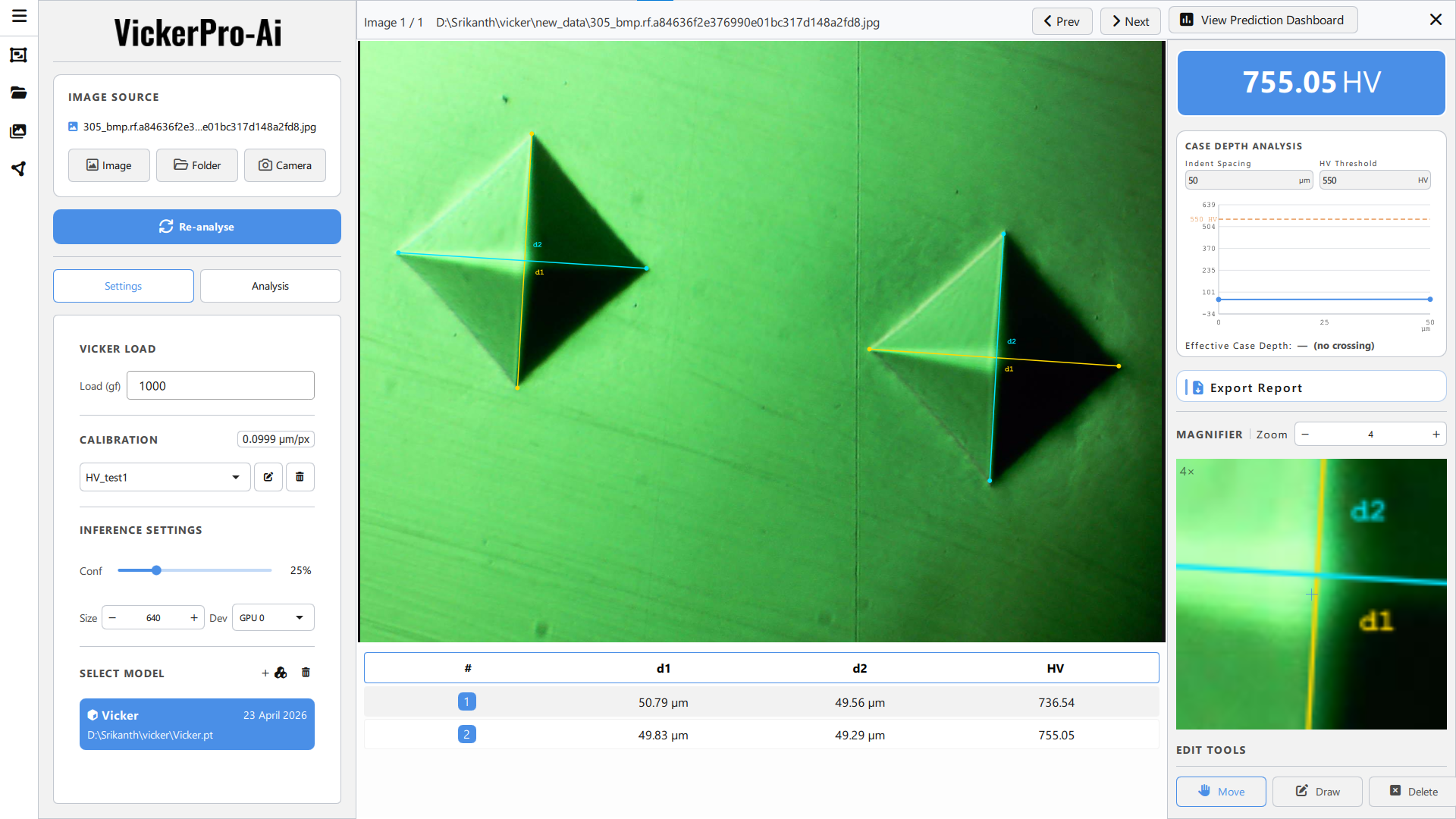Close the image viewer with X
The image size is (1456, 819).
[1436, 20]
